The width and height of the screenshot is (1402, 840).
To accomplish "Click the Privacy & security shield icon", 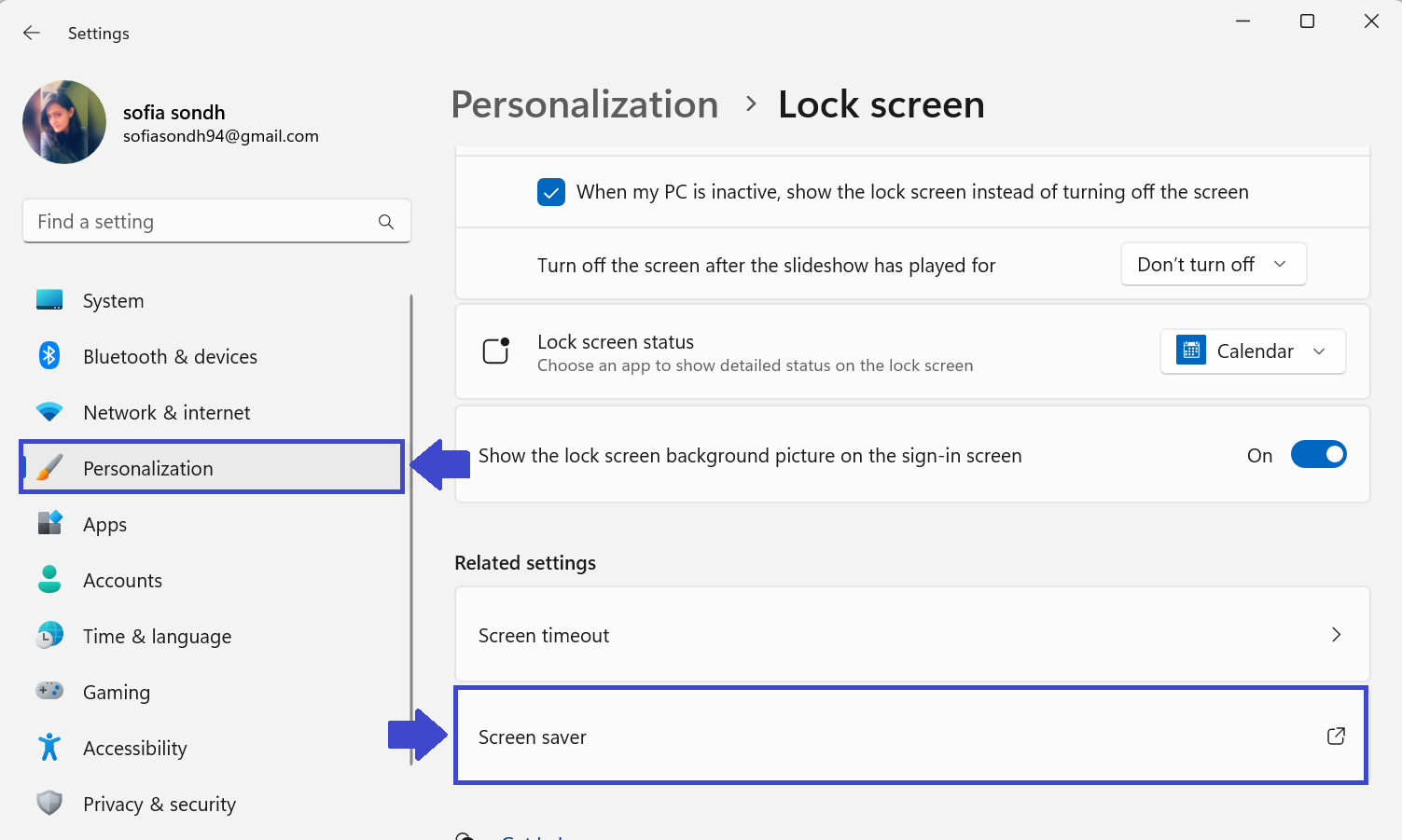I will tap(49, 803).
